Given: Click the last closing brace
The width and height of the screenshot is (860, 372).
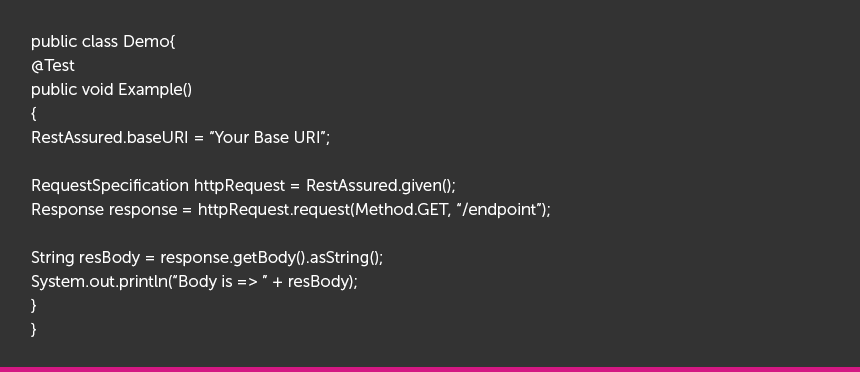Looking at the screenshot, I should click(x=34, y=329).
